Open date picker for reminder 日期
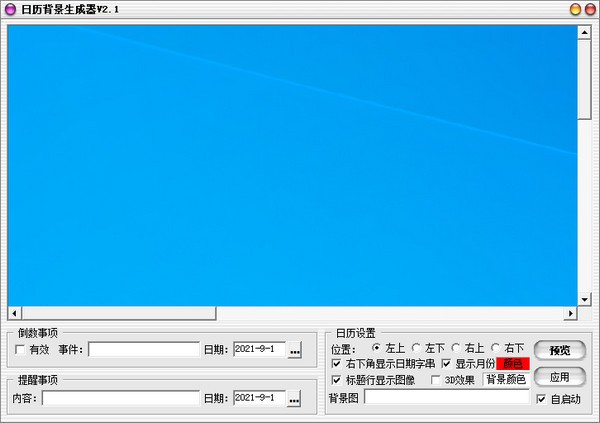The image size is (600, 423). 294,399
